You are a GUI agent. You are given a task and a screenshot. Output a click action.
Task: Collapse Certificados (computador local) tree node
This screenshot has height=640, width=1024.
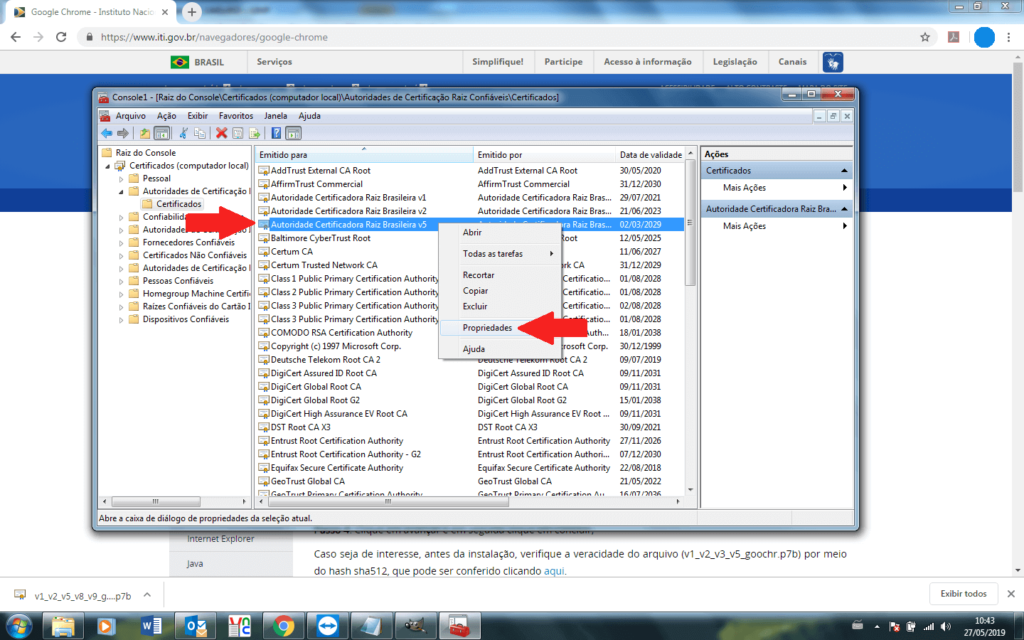(108, 166)
